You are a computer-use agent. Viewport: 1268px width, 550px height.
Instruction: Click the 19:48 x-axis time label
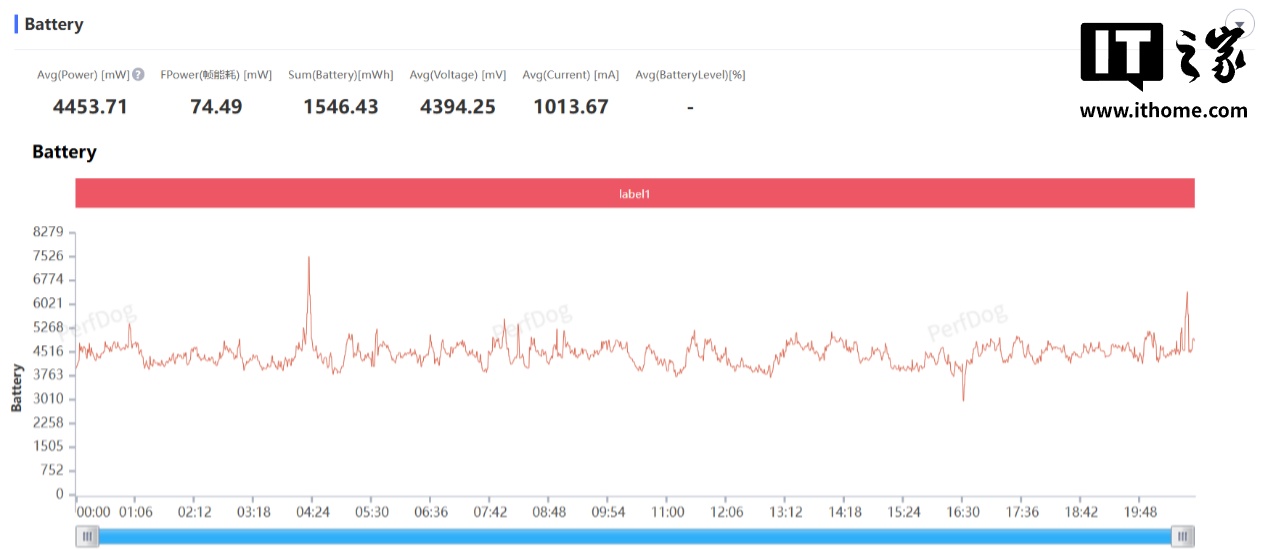pos(1140,512)
